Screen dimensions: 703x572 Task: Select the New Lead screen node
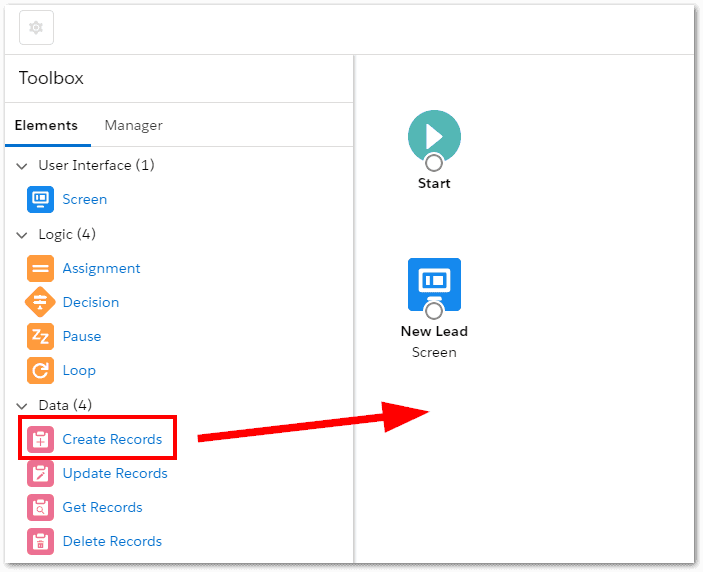pyautogui.click(x=434, y=283)
